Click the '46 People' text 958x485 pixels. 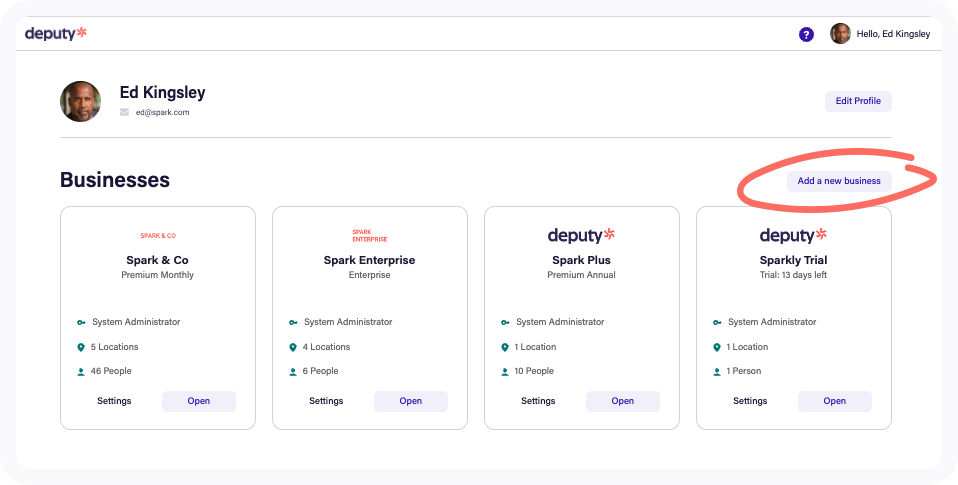click(x=111, y=371)
